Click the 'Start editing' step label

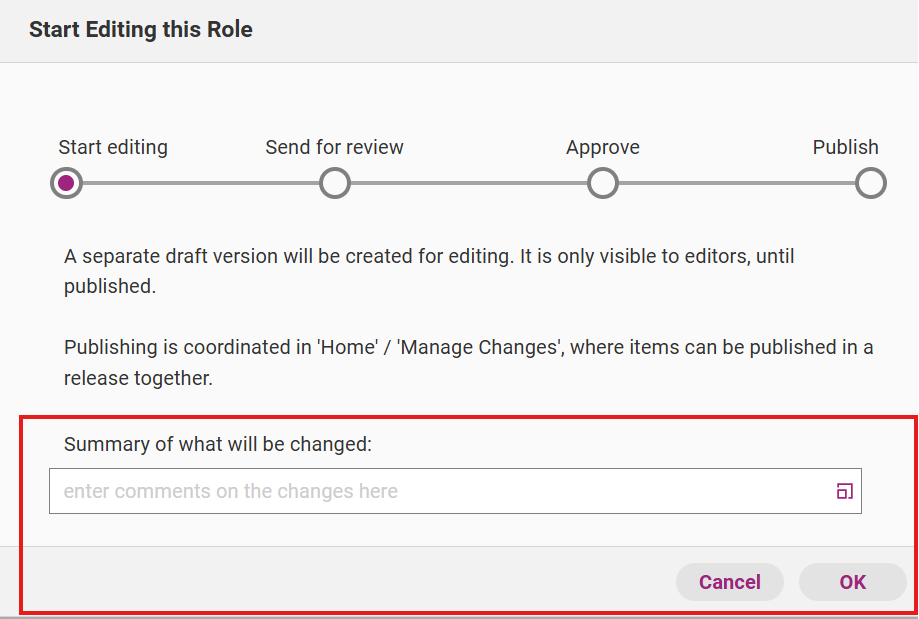[x=113, y=147]
